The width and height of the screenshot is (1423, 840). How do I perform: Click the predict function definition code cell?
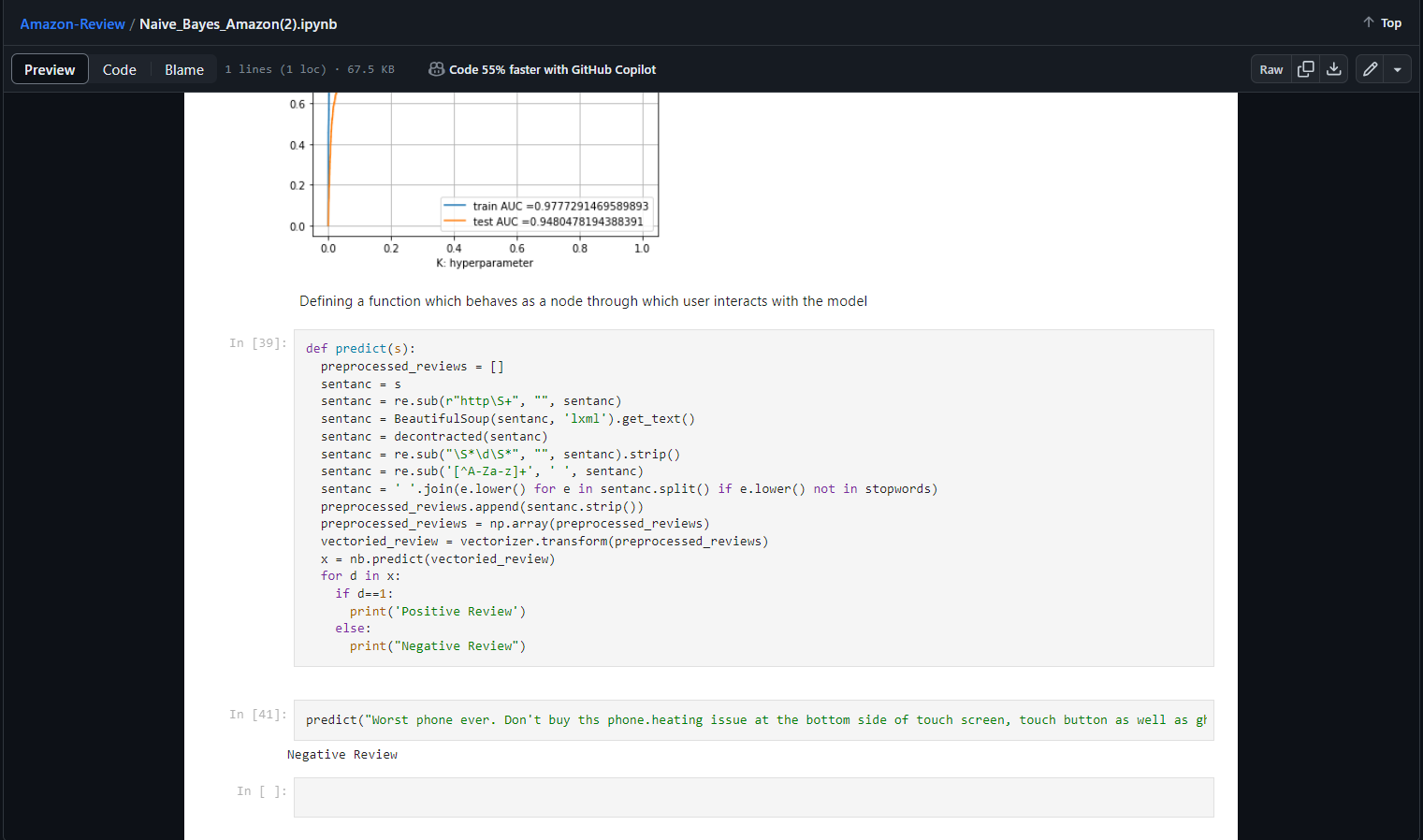point(753,498)
